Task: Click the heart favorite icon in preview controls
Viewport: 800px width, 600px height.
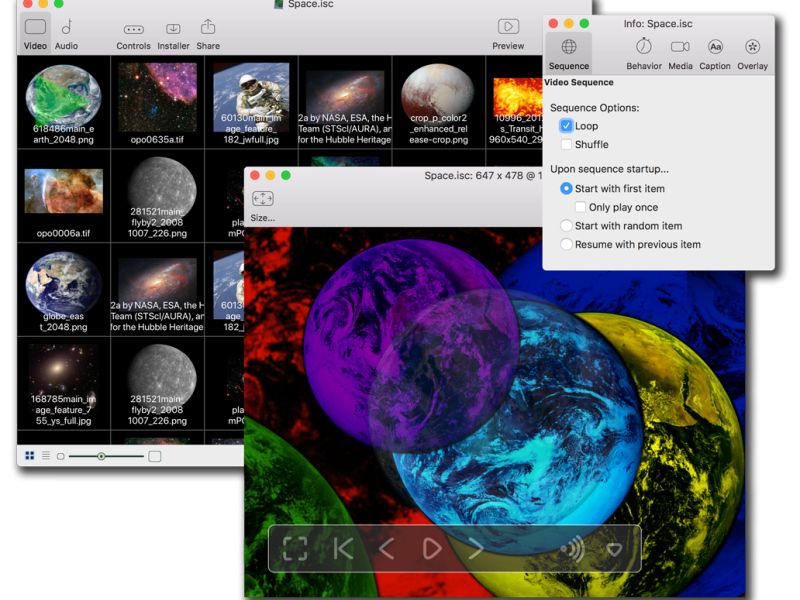Action: pyautogui.click(x=614, y=549)
